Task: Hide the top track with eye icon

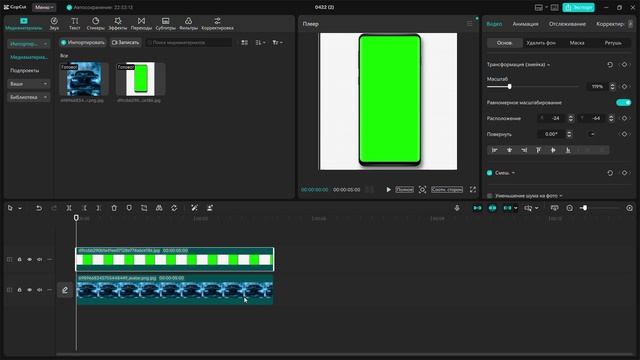Action: tap(29, 259)
